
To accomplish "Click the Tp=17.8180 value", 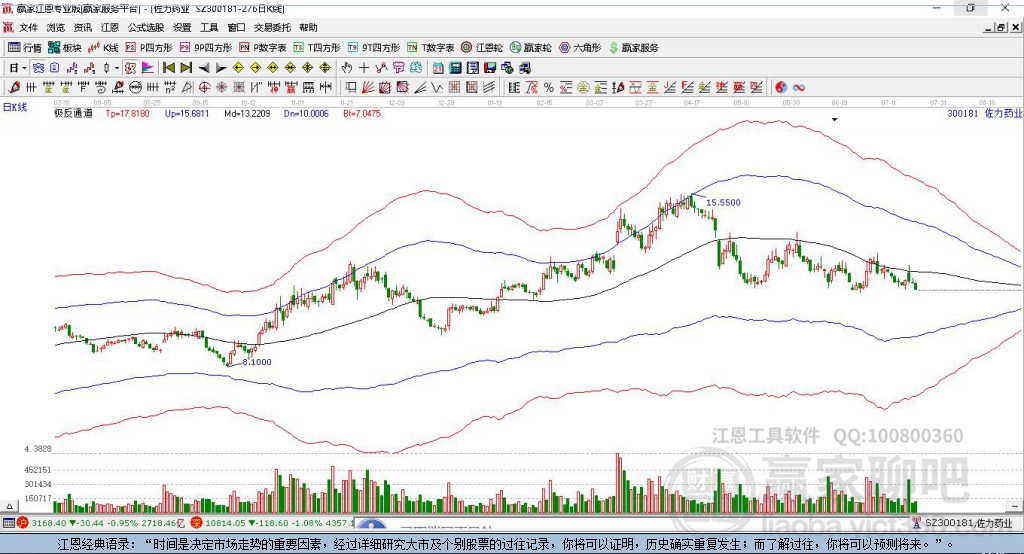I will (x=127, y=114).
